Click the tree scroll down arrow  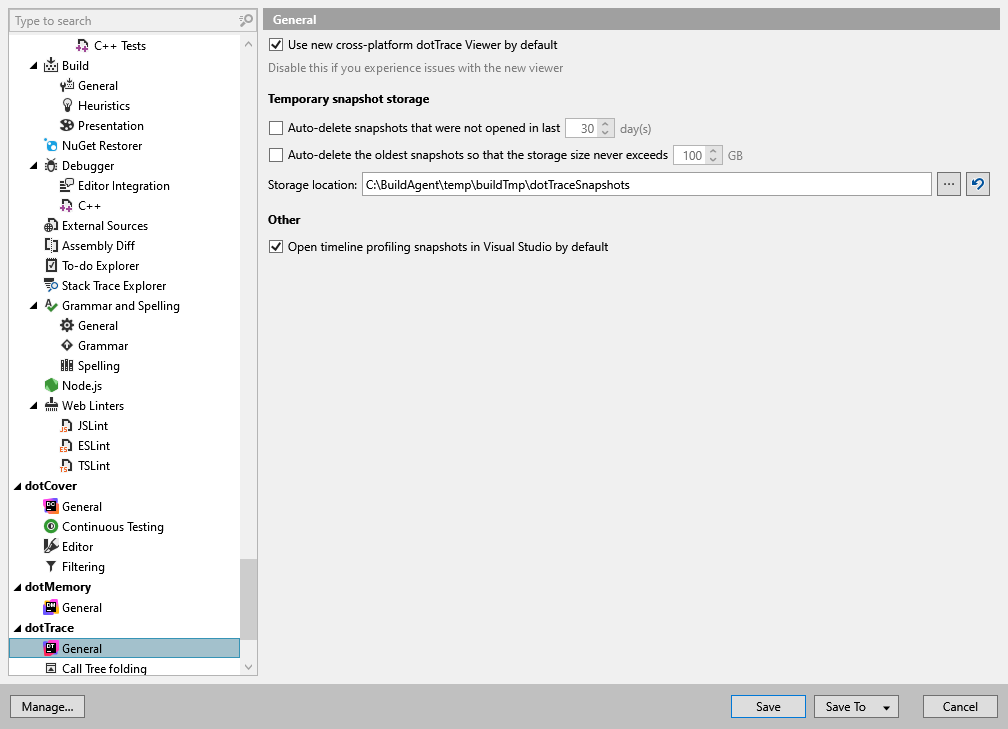click(x=248, y=667)
